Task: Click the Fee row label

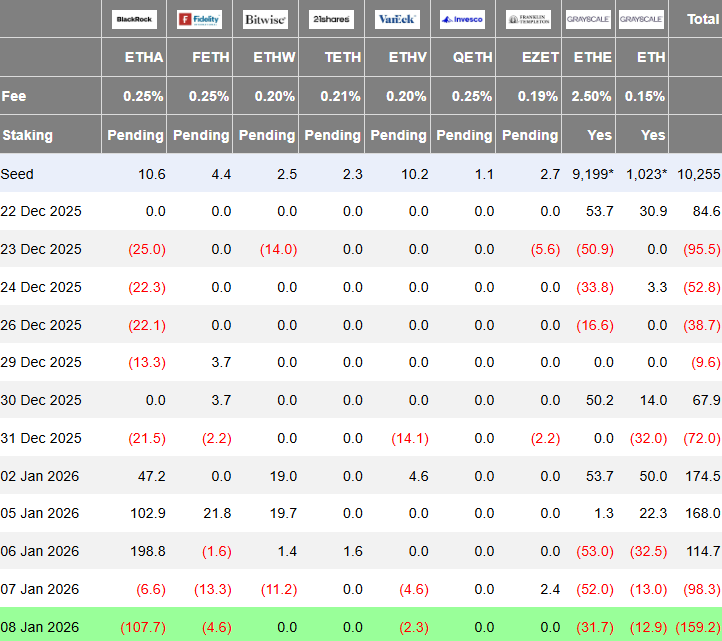Action: 14,96
